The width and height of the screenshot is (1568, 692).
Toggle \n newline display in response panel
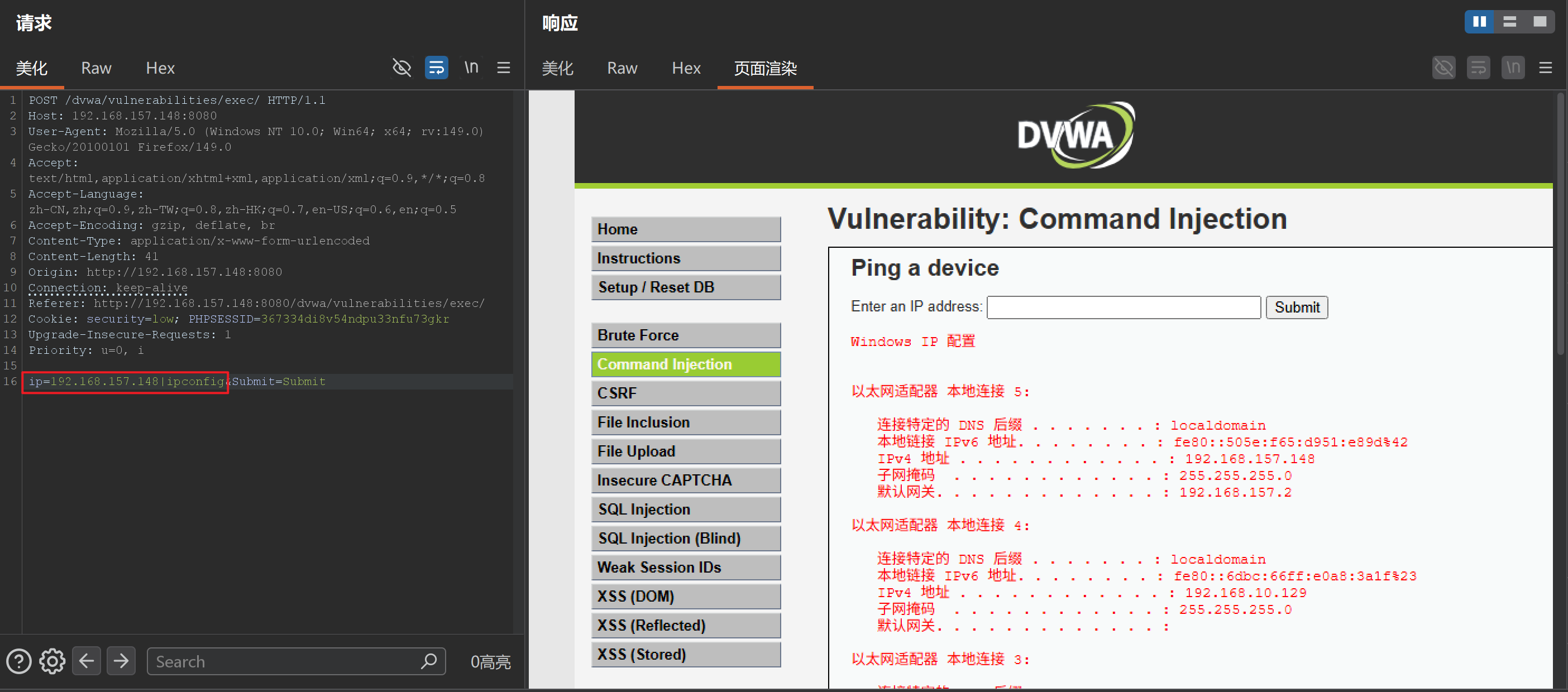[x=1513, y=68]
